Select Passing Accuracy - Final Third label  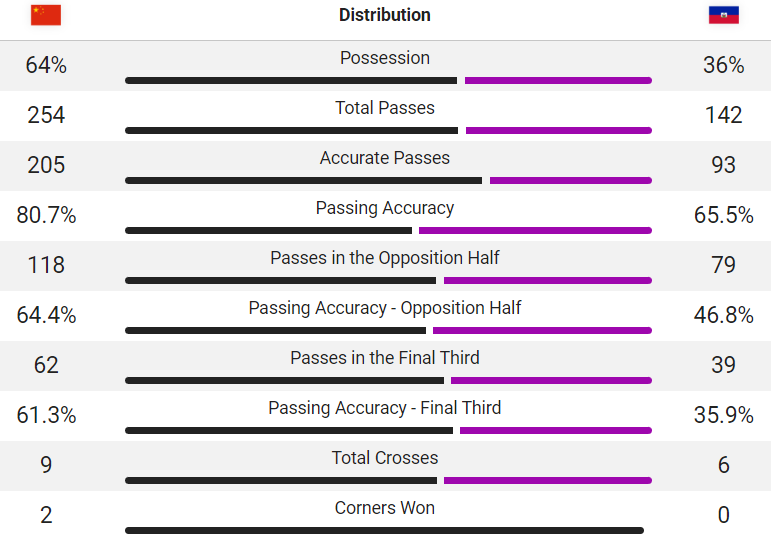pos(385,408)
